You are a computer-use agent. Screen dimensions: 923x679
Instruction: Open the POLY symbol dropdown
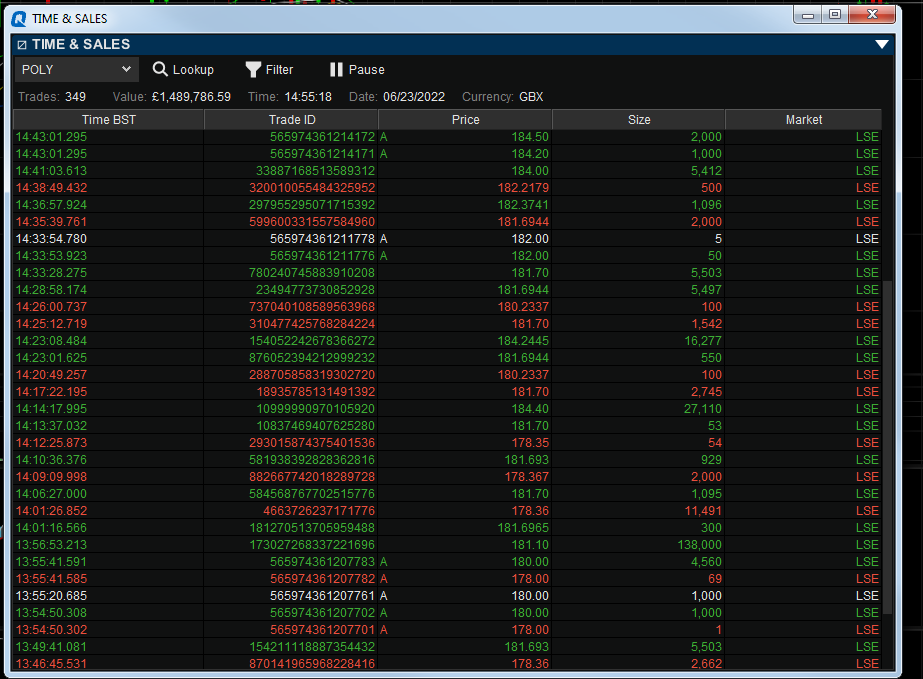tap(77, 69)
